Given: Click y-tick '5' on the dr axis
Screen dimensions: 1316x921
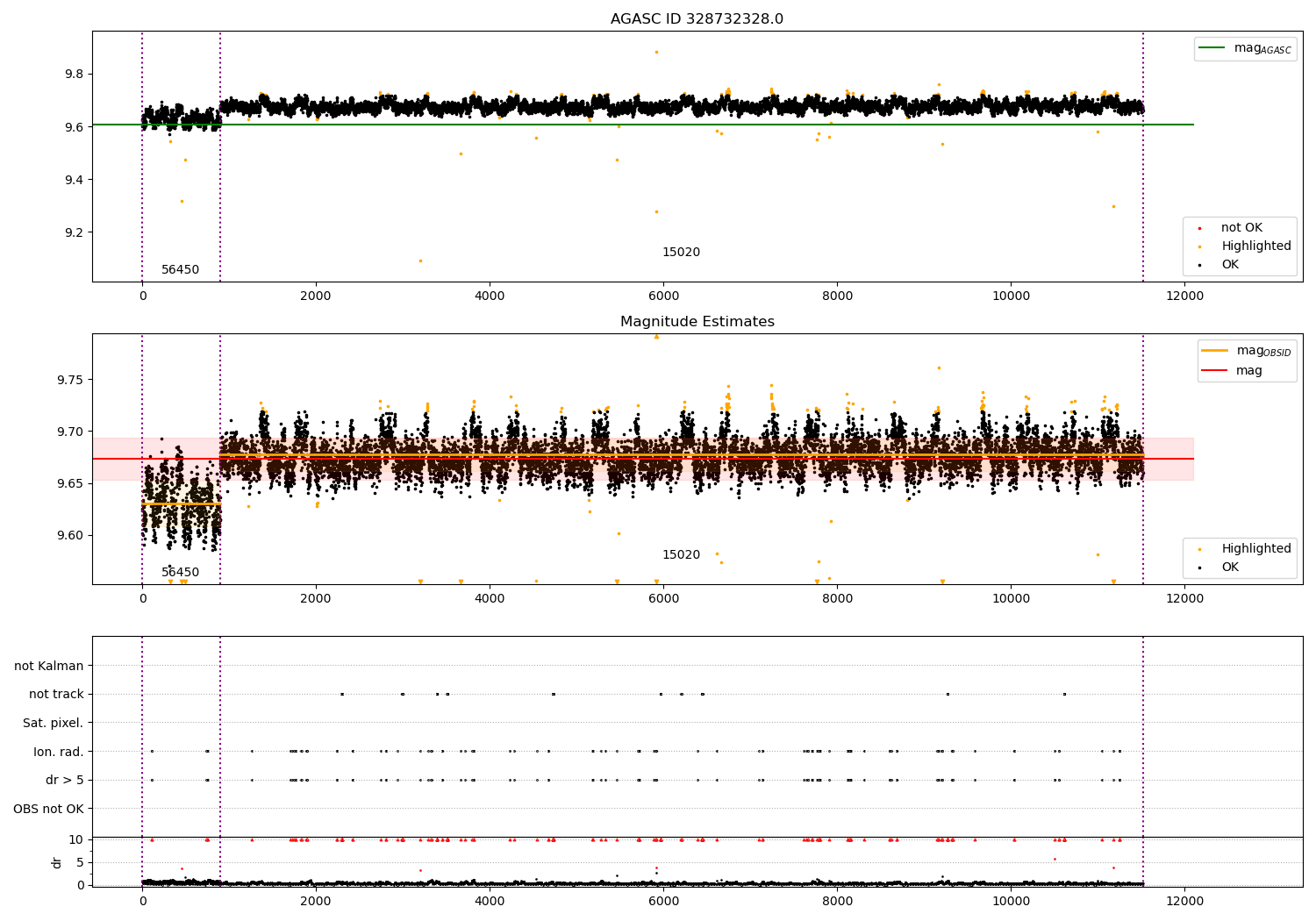Looking at the screenshot, I should pos(81,862).
